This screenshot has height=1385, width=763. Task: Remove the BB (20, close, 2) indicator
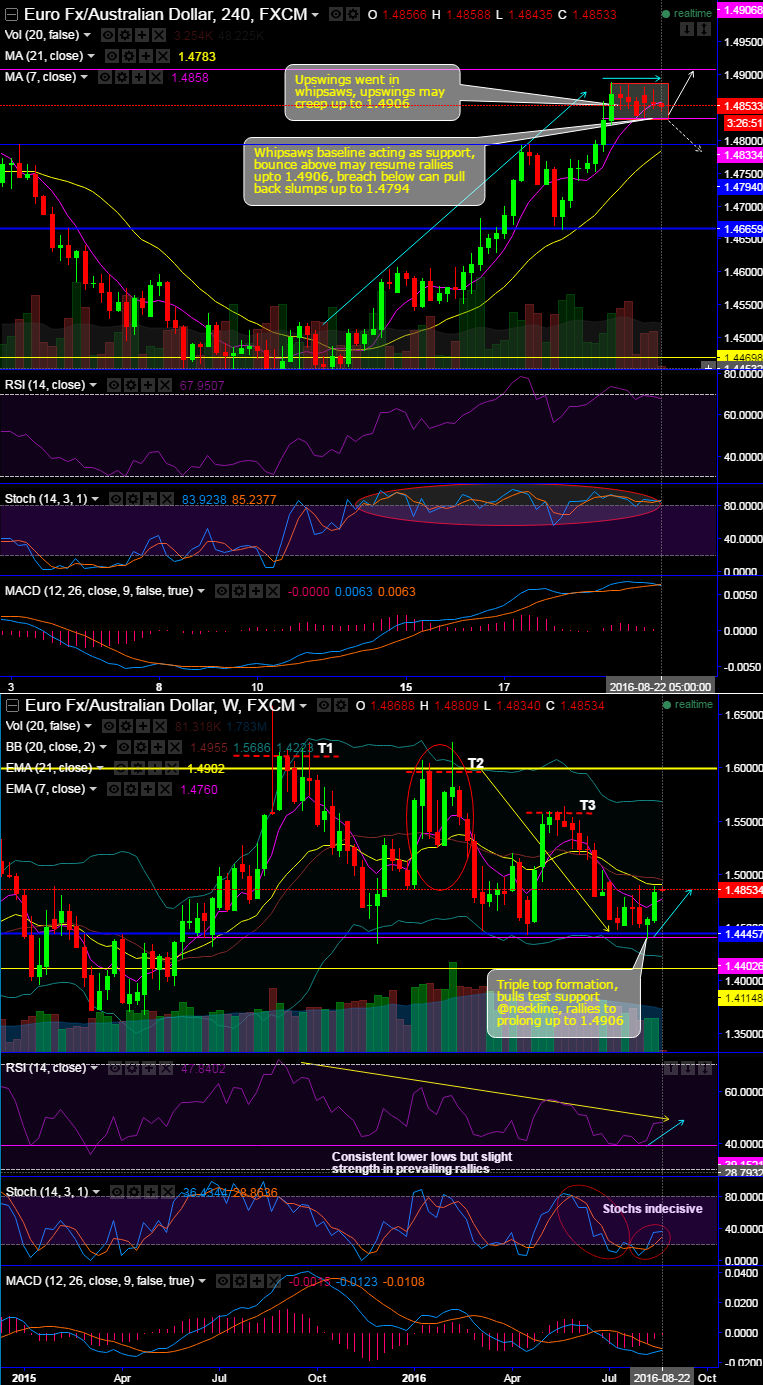tap(174, 747)
